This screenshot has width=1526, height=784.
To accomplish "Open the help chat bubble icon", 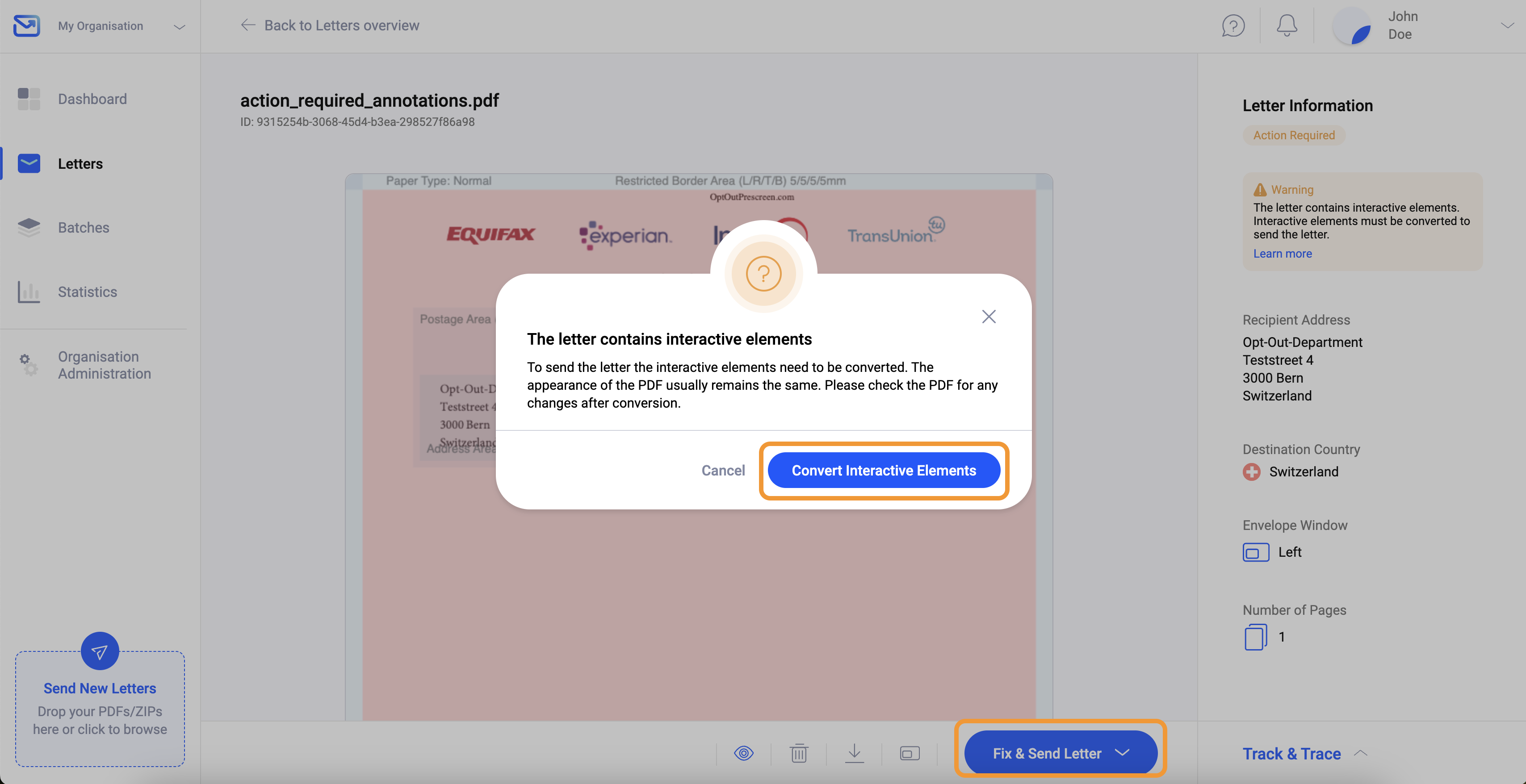I will [x=1233, y=25].
